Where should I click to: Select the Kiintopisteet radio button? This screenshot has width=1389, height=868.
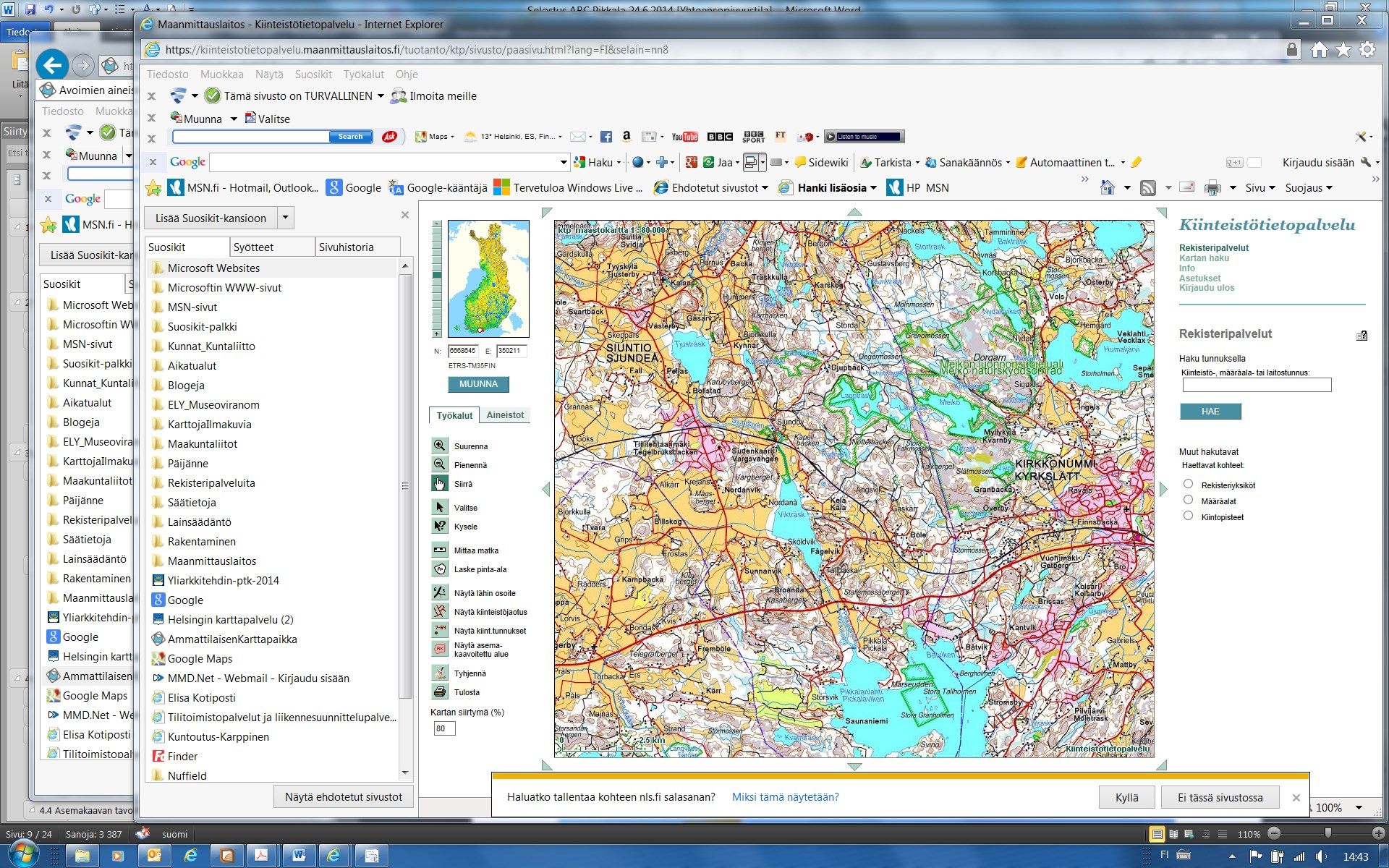point(1188,516)
